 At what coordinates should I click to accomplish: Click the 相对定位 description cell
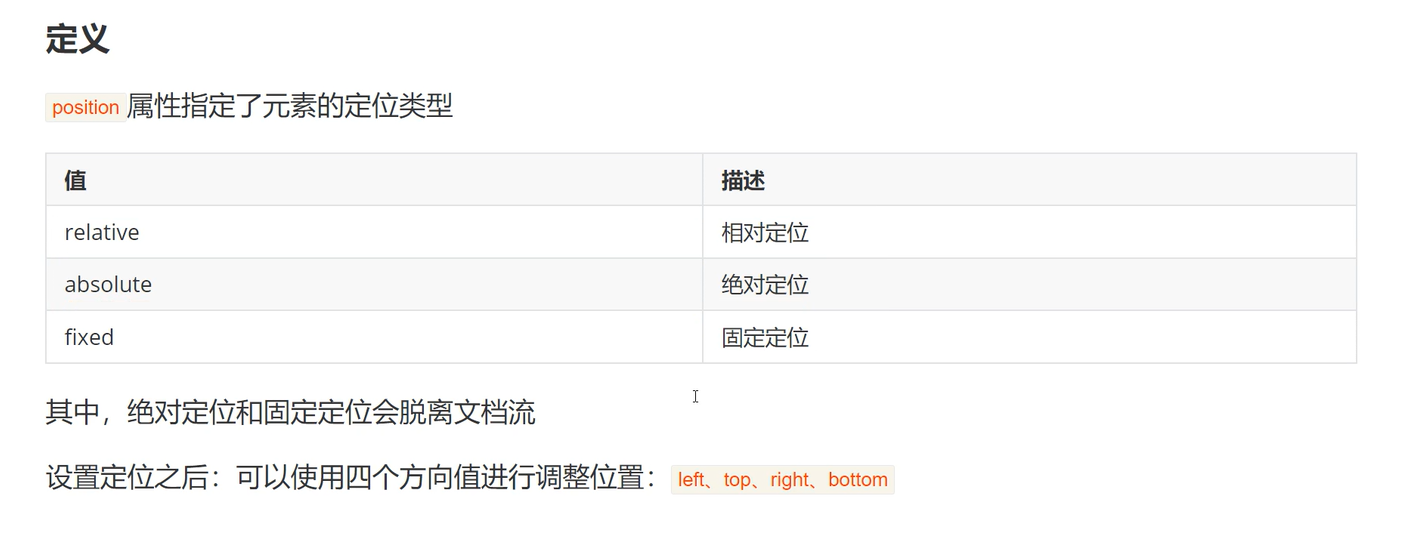765,233
